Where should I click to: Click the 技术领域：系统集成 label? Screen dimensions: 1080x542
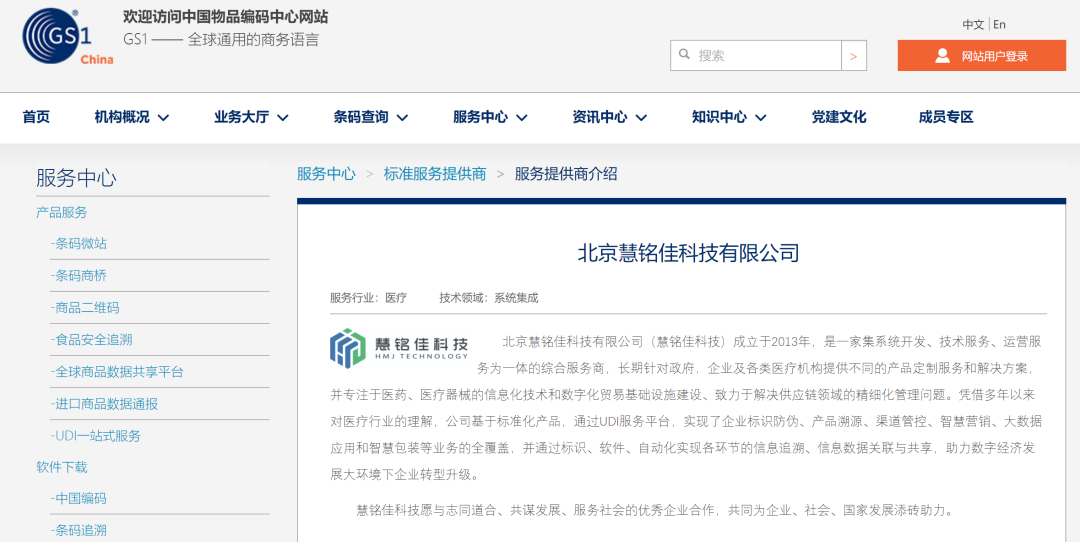click(488, 298)
